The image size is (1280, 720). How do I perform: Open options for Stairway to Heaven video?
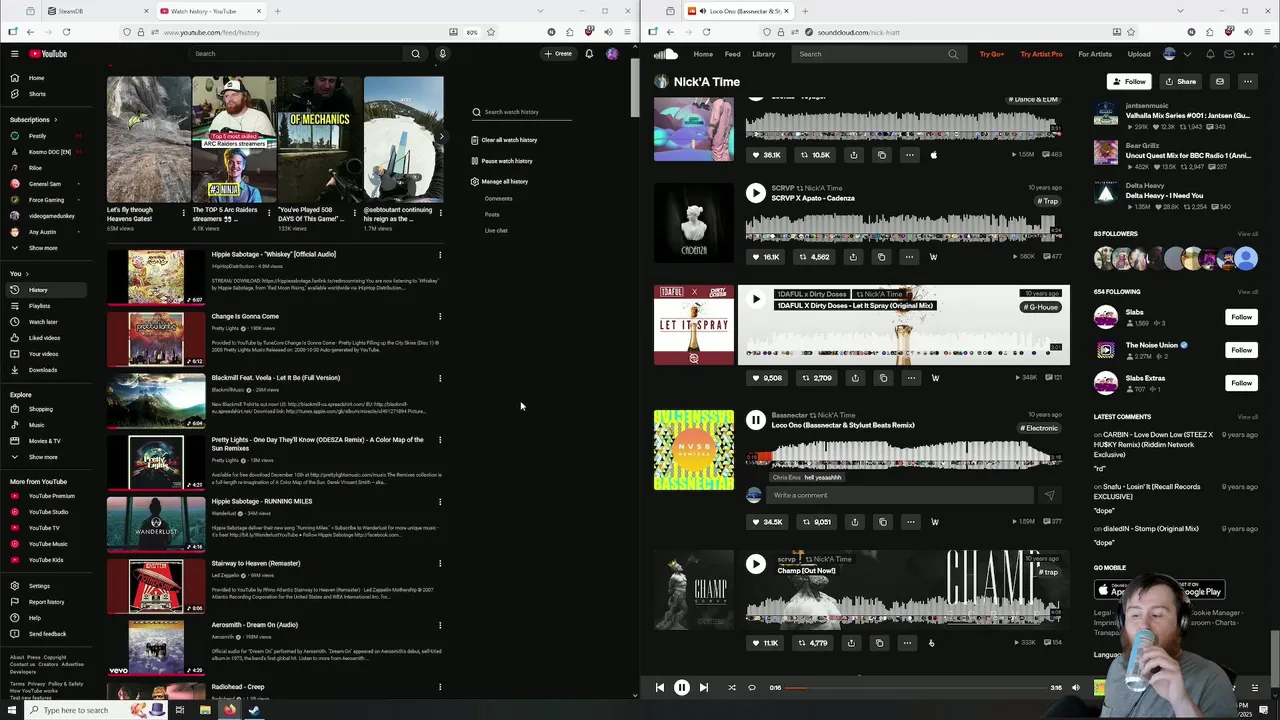[x=440, y=564]
